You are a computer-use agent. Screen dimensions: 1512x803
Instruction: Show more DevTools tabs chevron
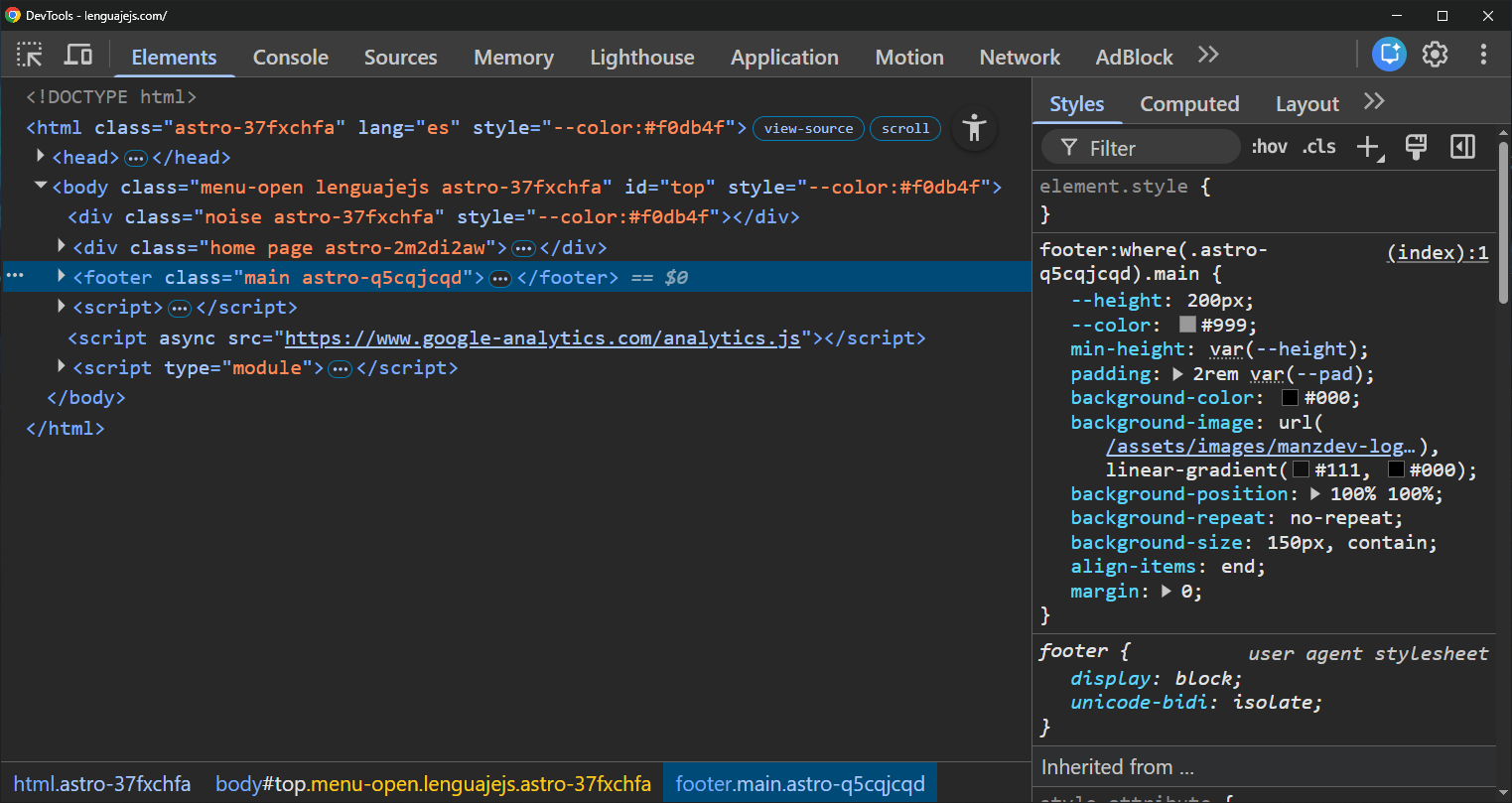(1208, 55)
